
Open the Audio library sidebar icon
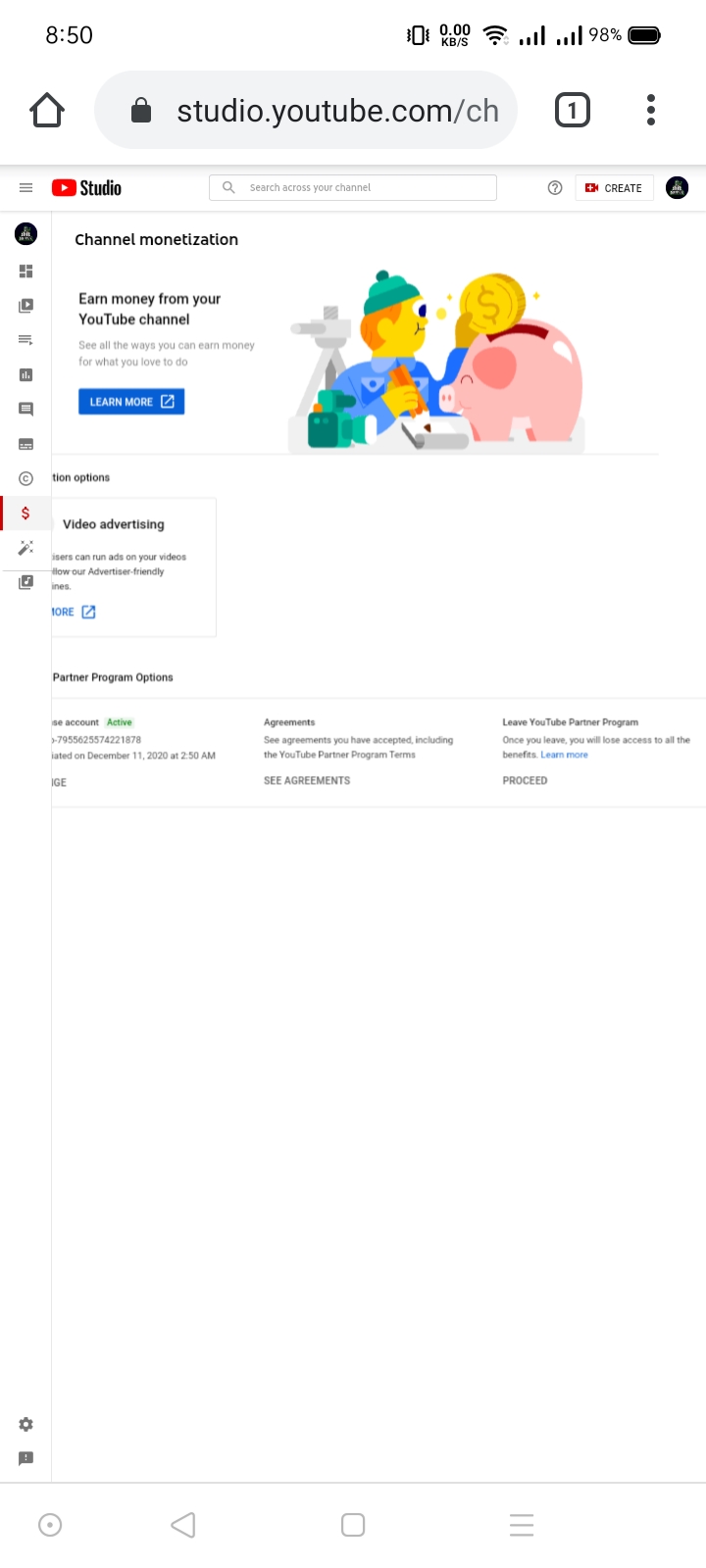(x=26, y=582)
